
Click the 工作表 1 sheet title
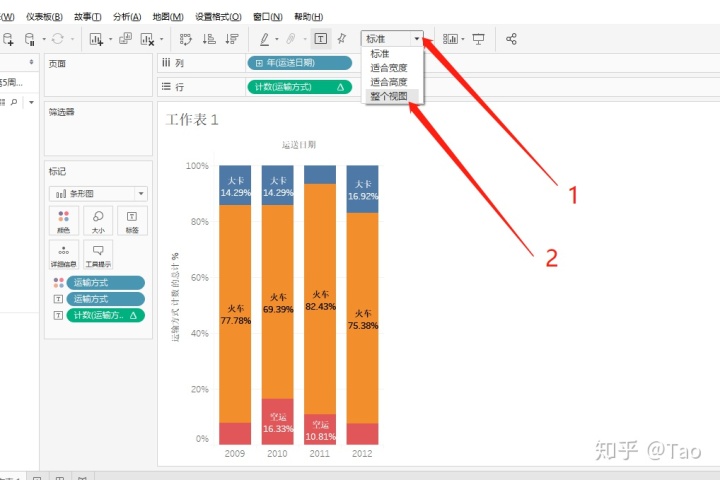[192, 120]
